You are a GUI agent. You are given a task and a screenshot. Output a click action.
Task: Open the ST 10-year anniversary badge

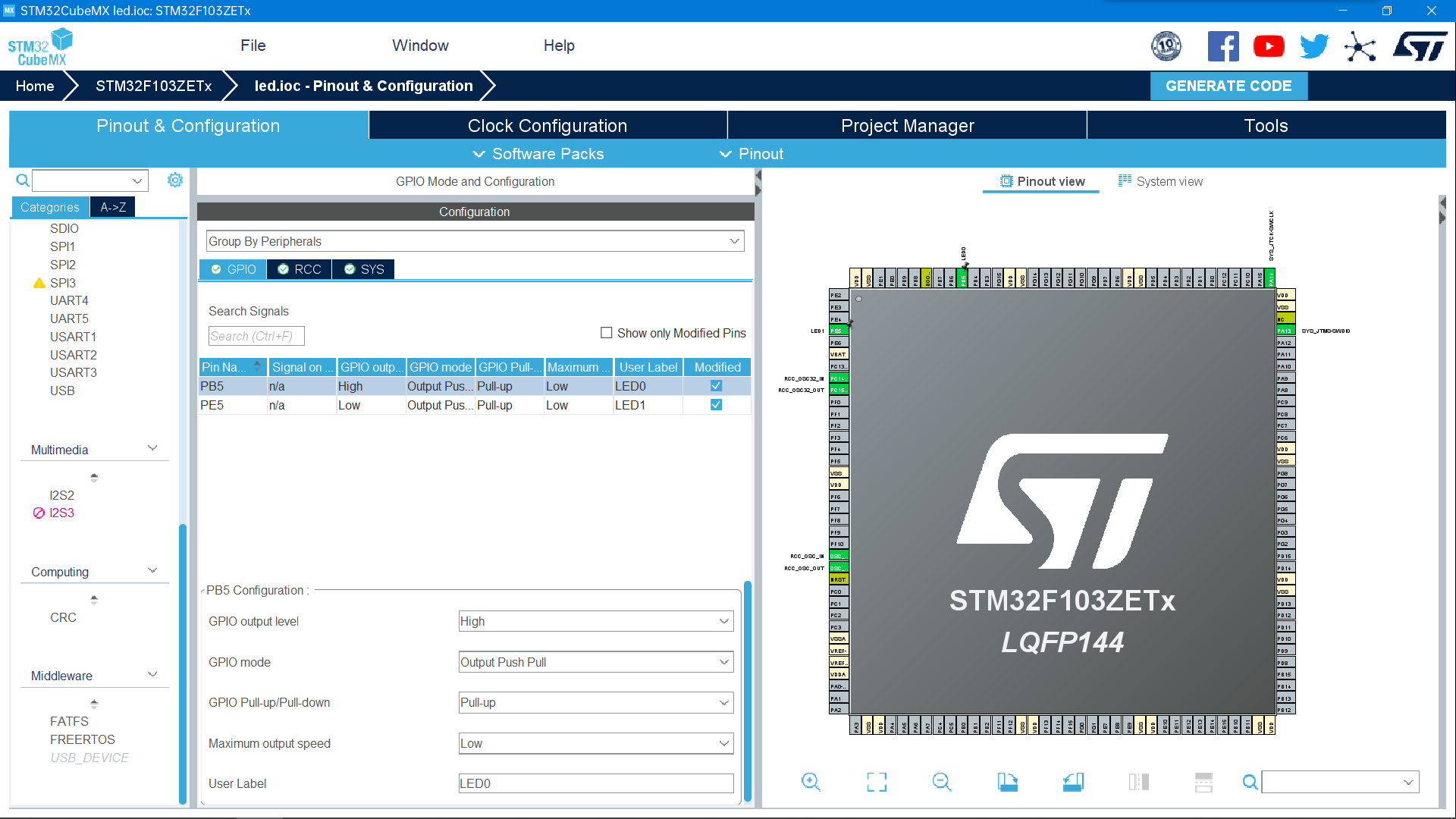click(1166, 46)
